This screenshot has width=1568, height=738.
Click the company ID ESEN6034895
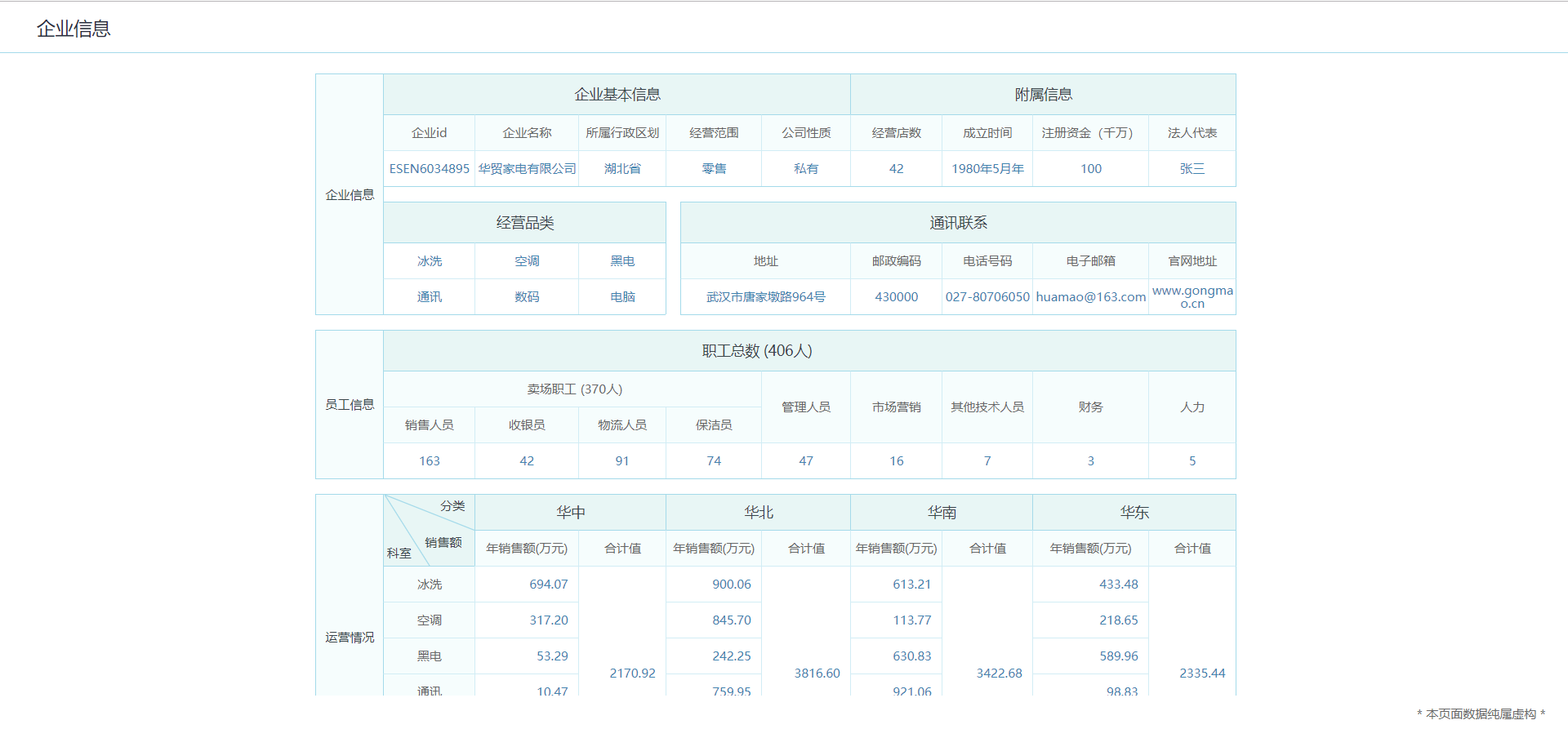[x=429, y=169]
